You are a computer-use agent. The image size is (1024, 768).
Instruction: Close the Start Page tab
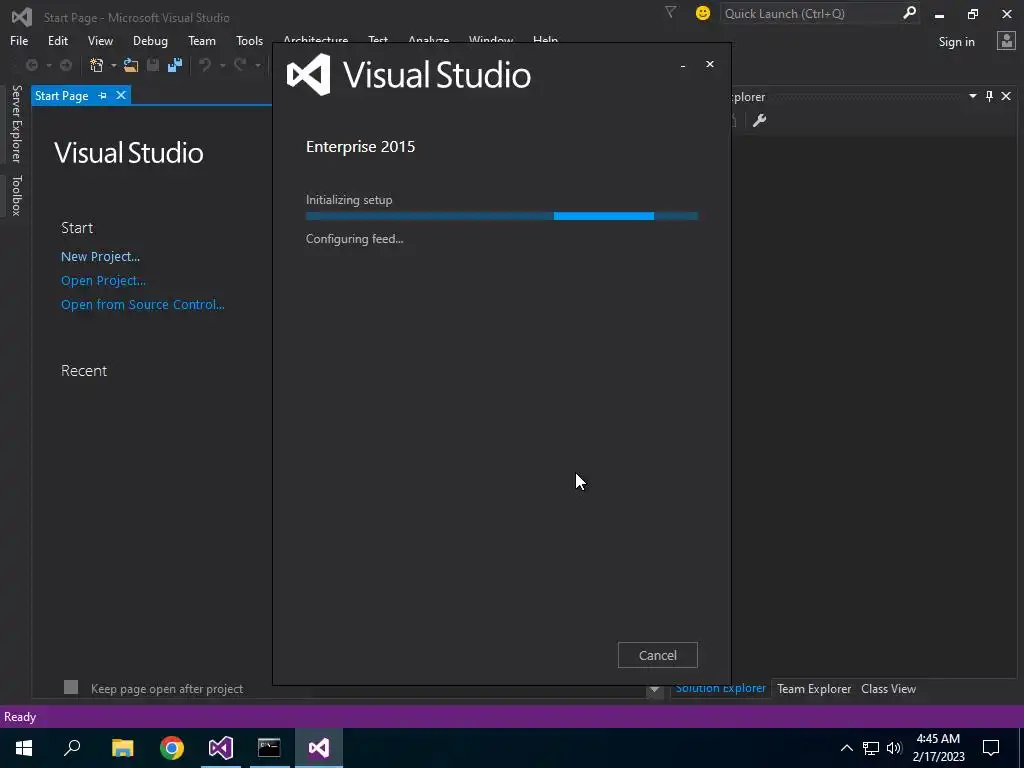[121, 95]
